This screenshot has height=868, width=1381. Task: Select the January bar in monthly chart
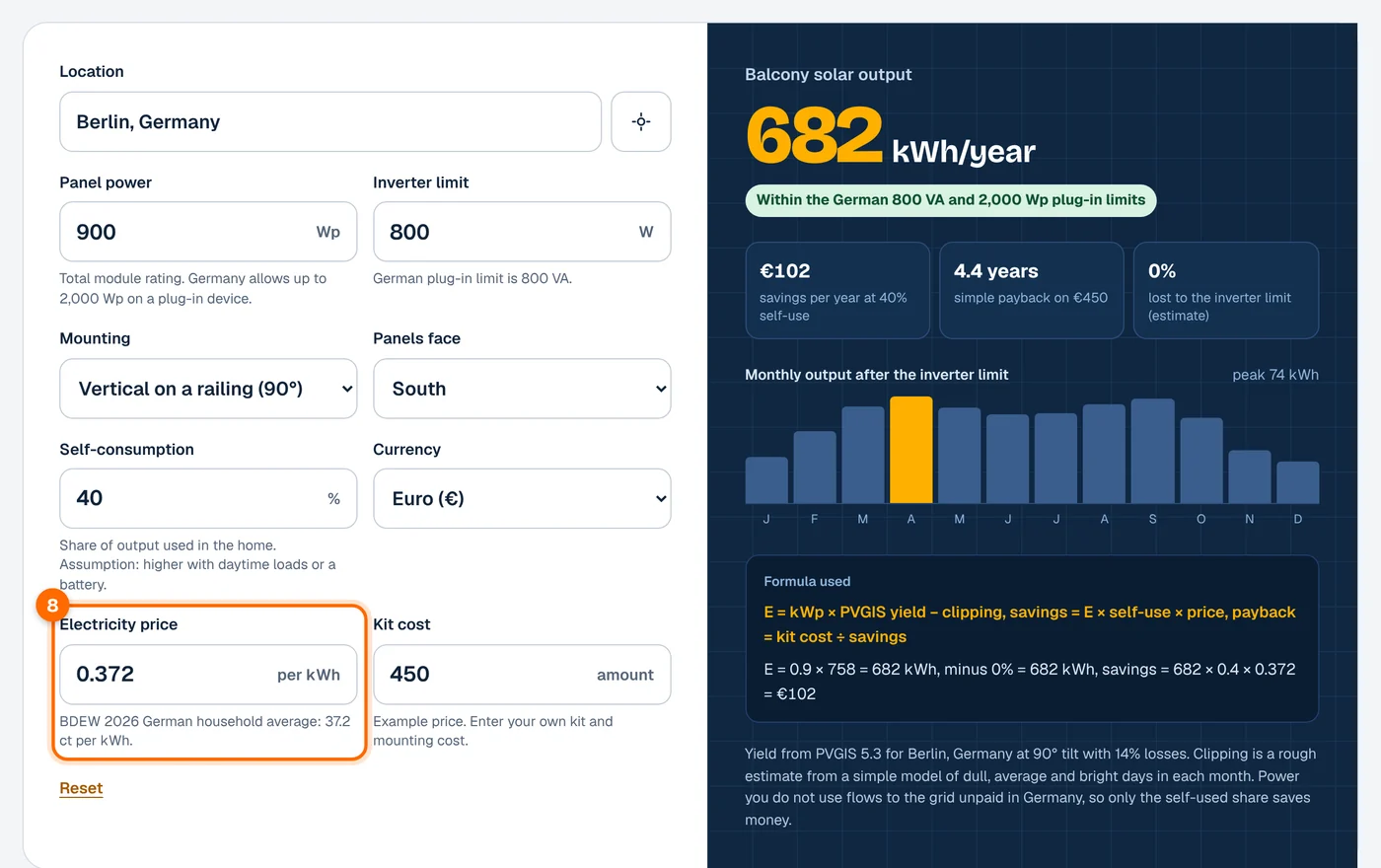pos(766,480)
